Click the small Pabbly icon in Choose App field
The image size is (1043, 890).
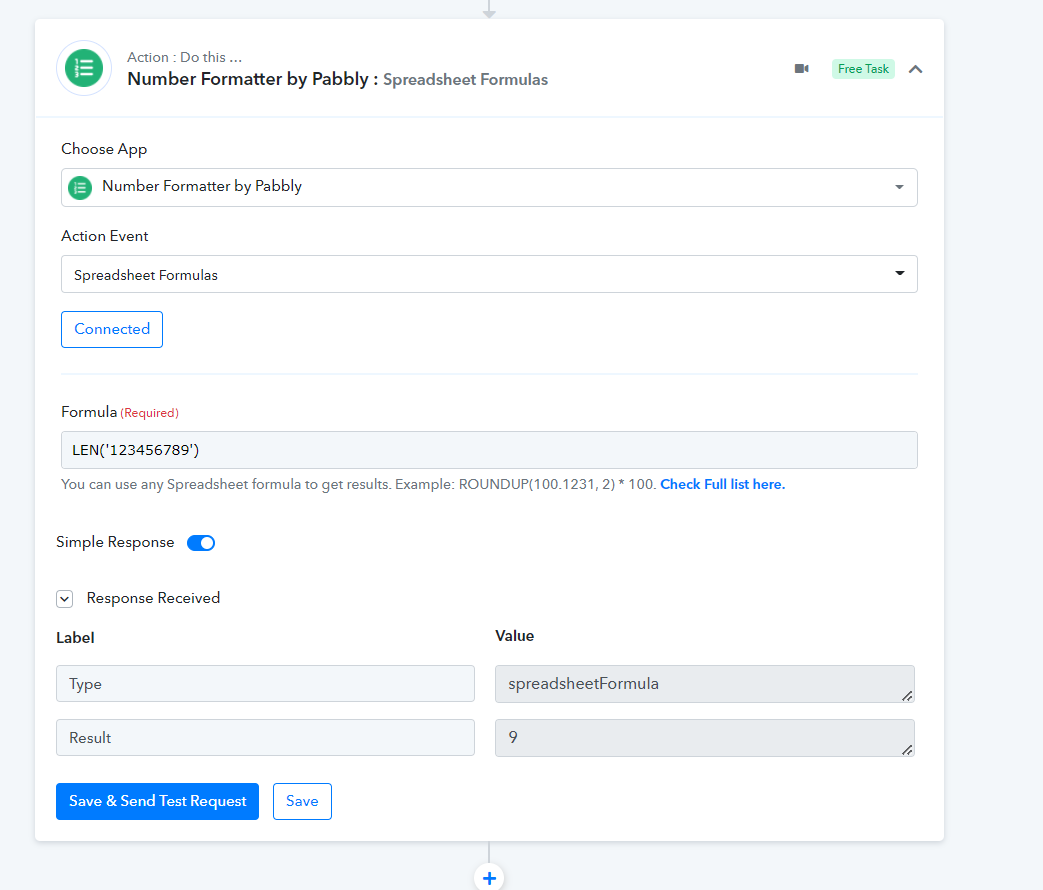point(80,188)
